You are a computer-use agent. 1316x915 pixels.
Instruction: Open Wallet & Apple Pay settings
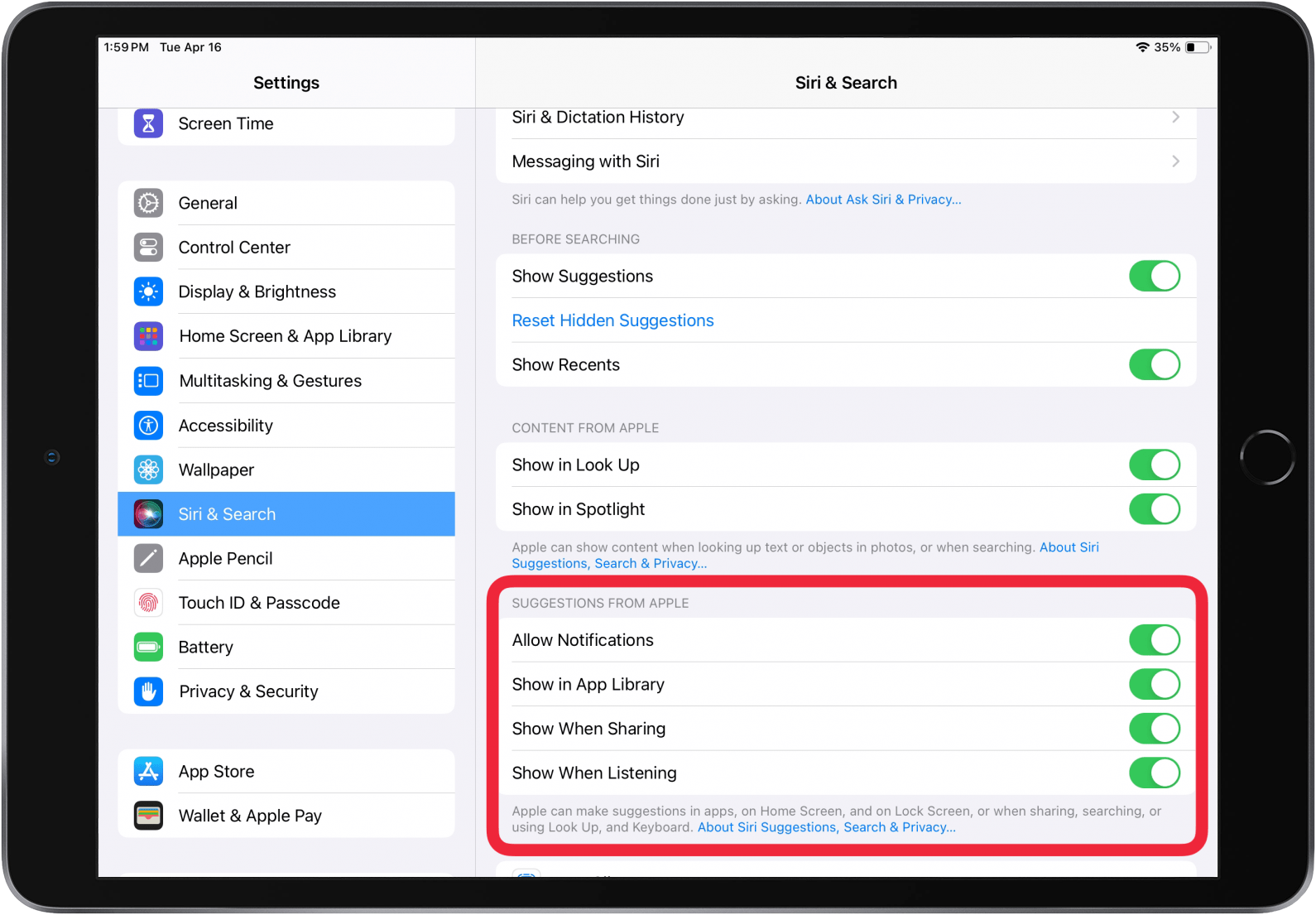pos(250,816)
